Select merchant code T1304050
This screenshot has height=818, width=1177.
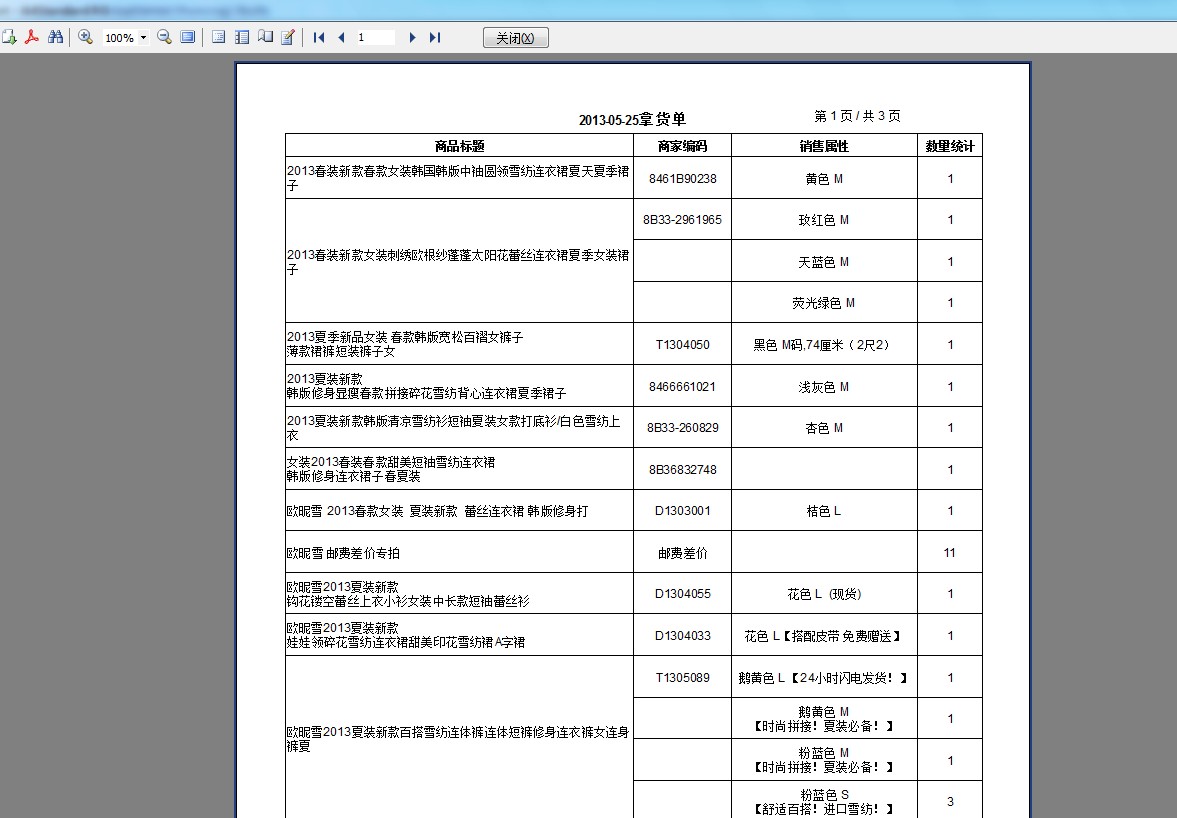[x=682, y=344]
